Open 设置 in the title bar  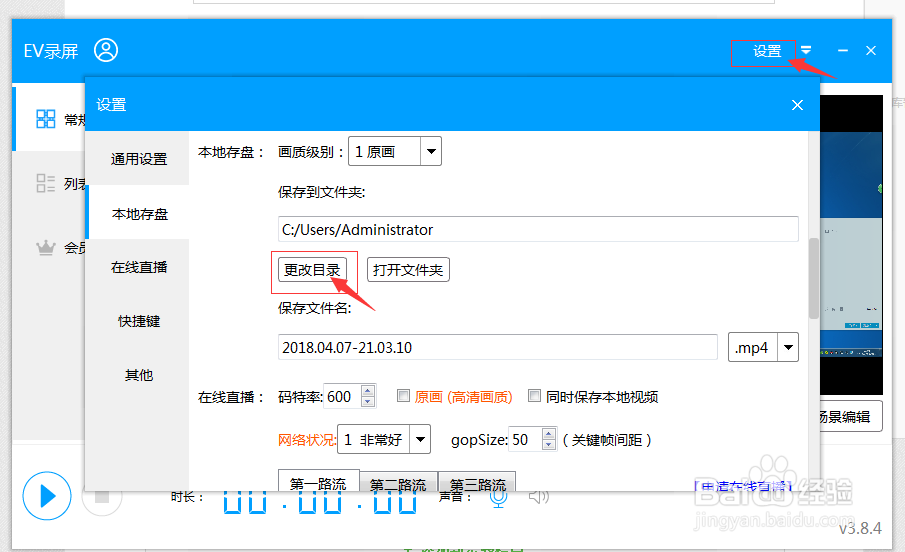click(767, 51)
